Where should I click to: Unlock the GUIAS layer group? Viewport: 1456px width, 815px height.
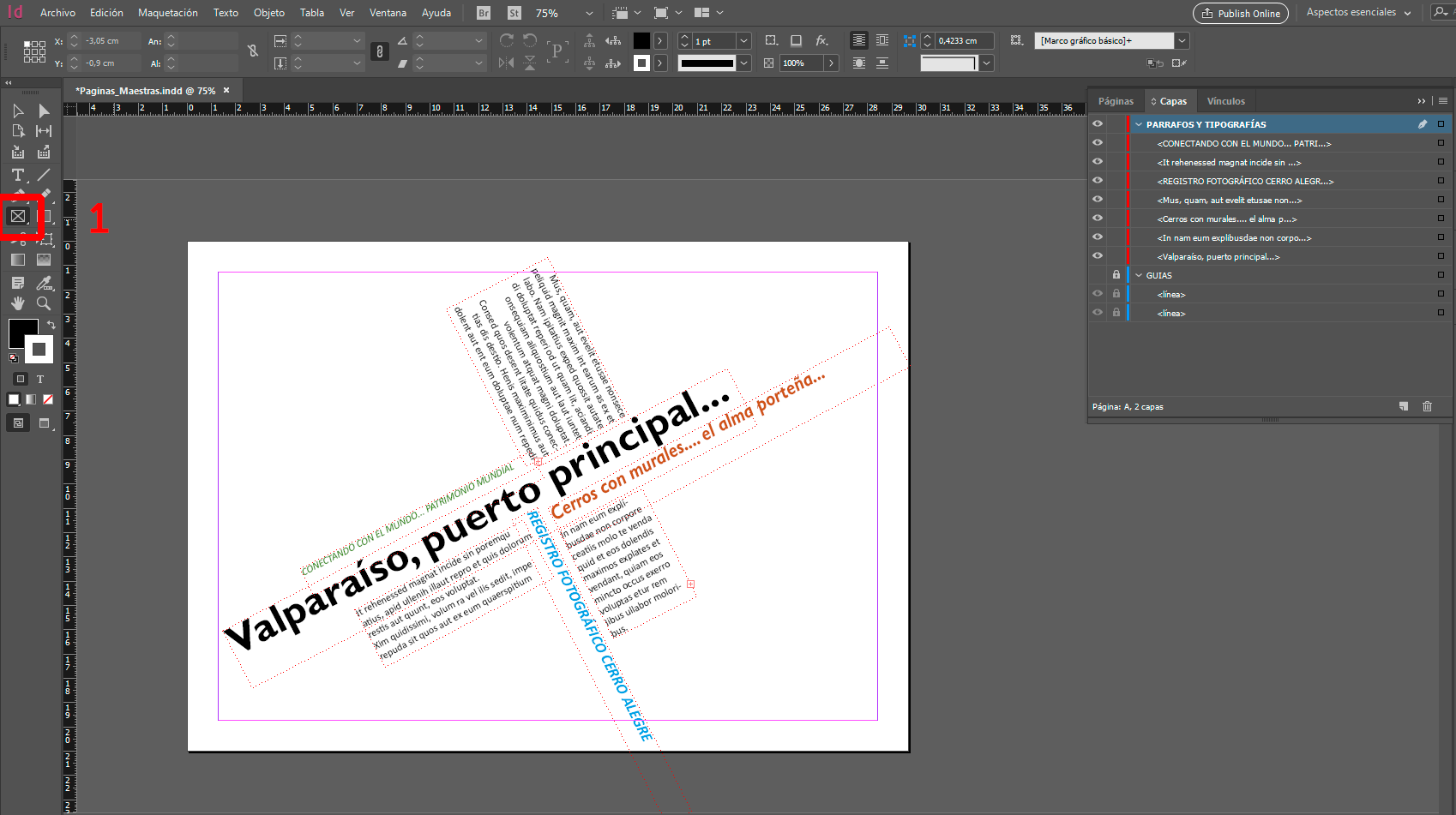(1116, 274)
